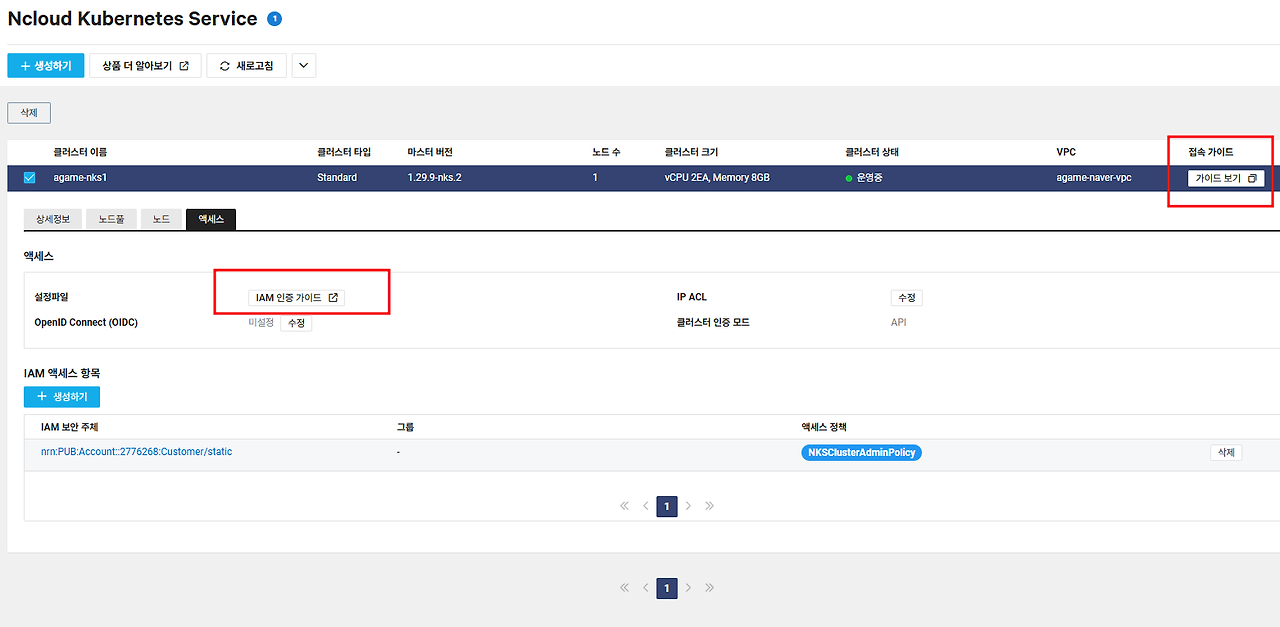Screen dimensions: 1280x627
Task: Click the blue 생성하기 button at top
Action: 46,65
